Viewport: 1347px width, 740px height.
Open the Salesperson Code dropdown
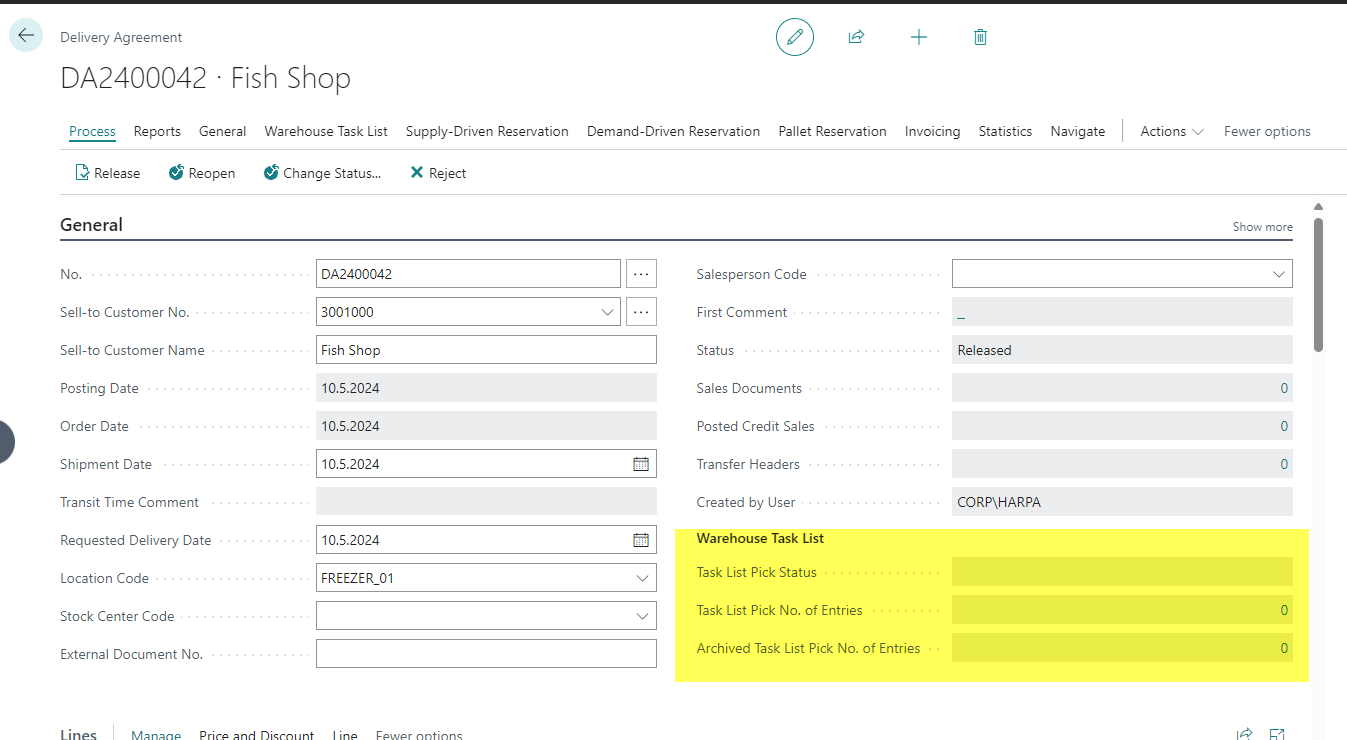[x=1278, y=274]
